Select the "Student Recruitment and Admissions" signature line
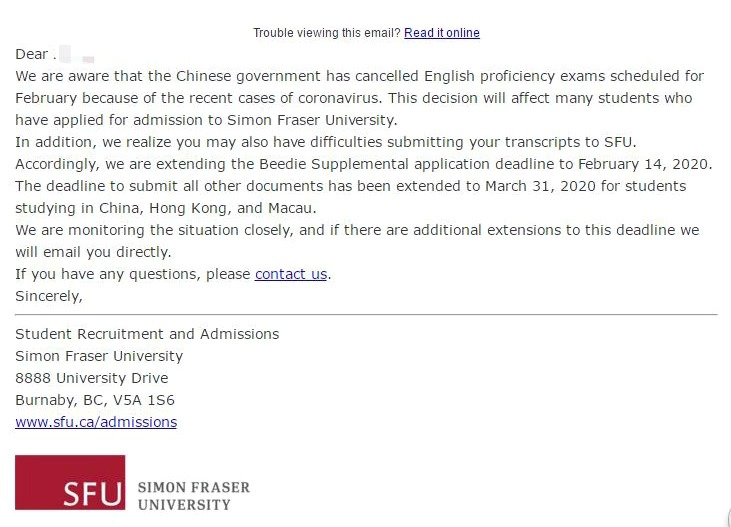The image size is (731, 527). (147, 334)
